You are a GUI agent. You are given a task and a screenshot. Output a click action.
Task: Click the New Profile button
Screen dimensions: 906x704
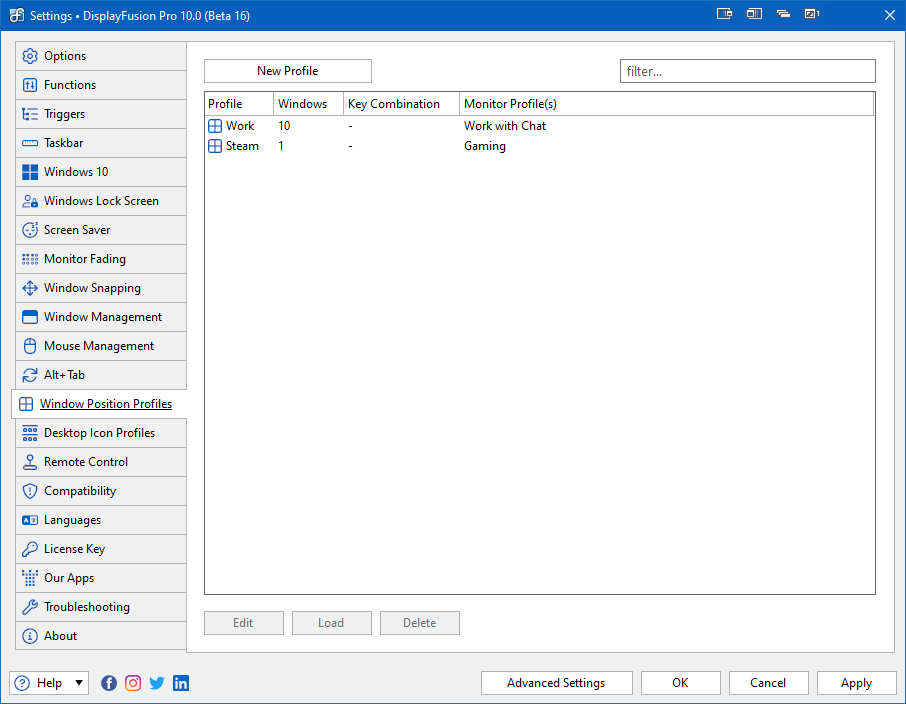[x=288, y=71]
